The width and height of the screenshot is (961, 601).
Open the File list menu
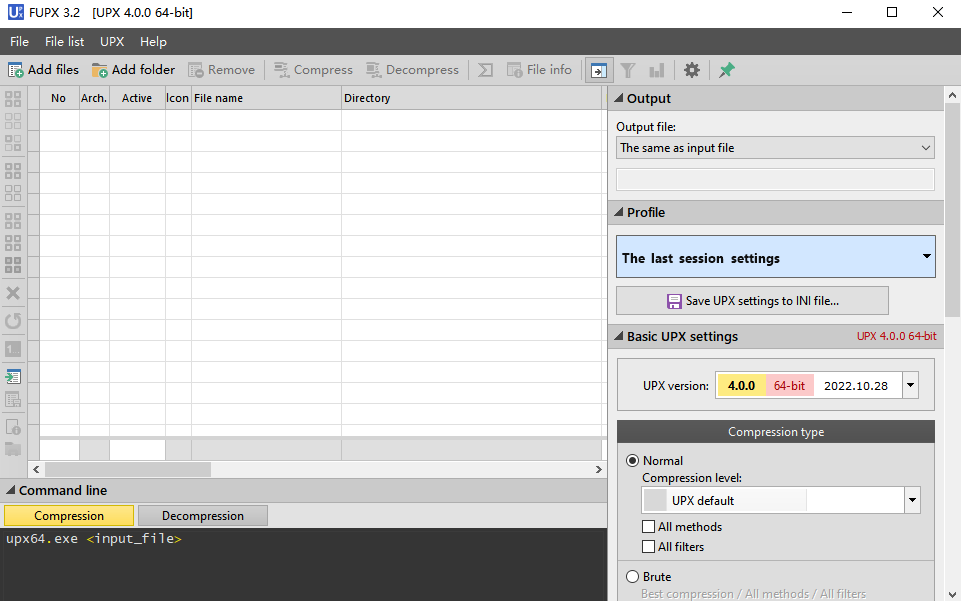pyautogui.click(x=64, y=42)
